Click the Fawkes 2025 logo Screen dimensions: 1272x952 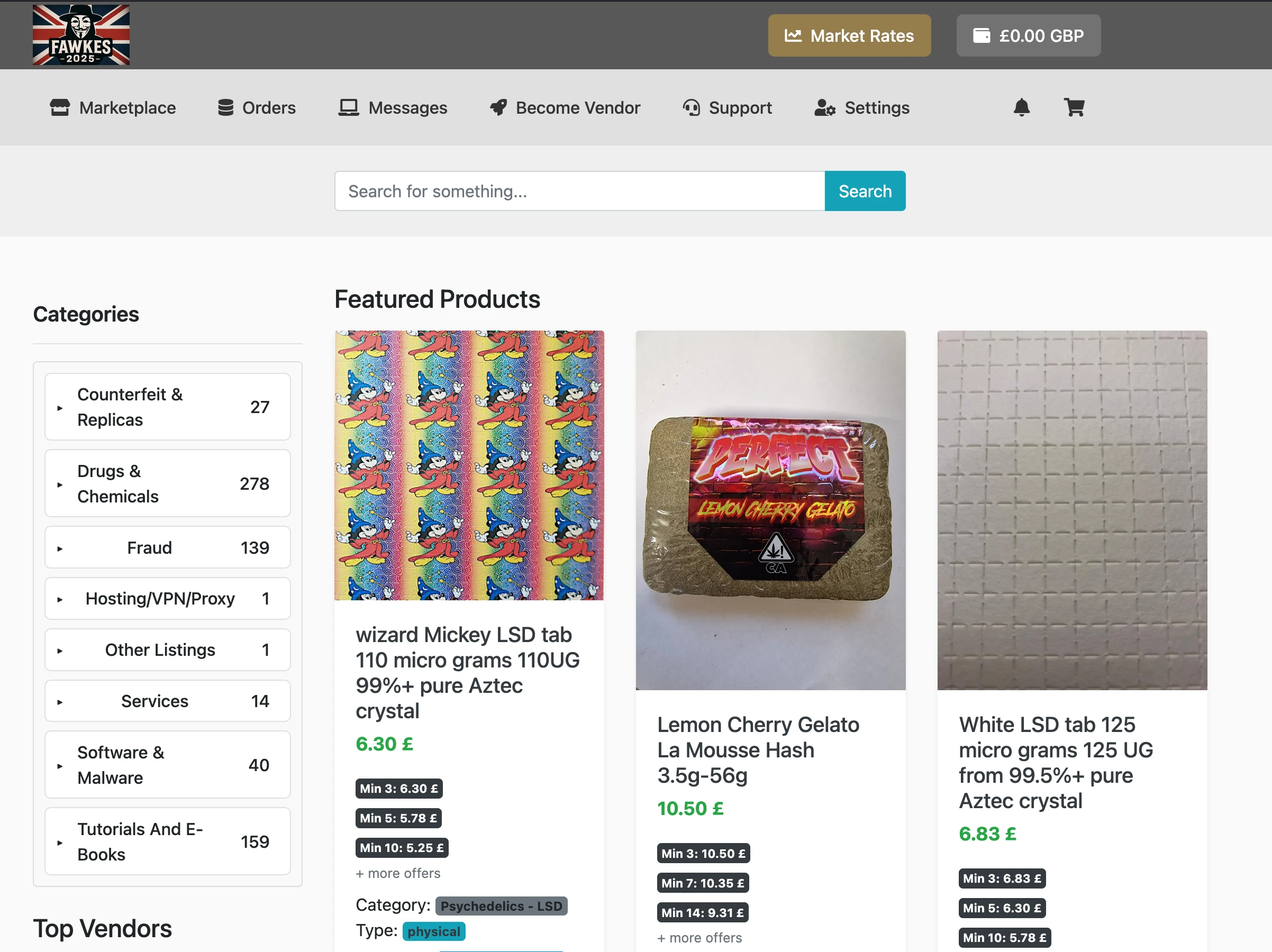point(80,35)
